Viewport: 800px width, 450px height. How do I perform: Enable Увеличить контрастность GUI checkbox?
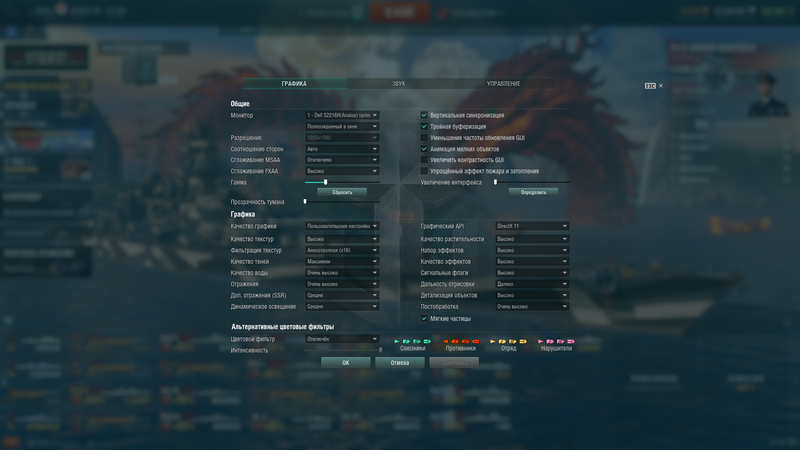coord(424,160)
